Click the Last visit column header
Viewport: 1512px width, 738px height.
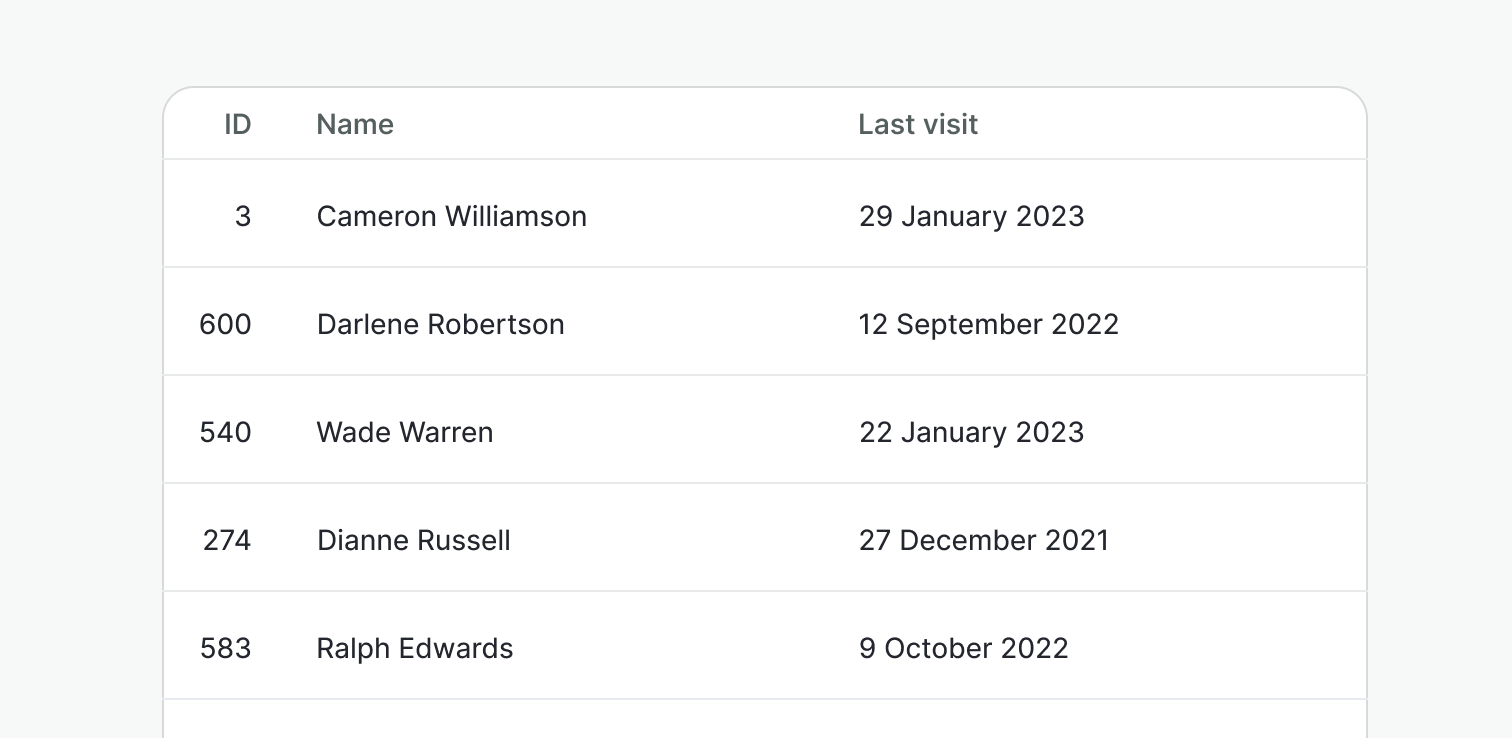[x=918, y=124]
